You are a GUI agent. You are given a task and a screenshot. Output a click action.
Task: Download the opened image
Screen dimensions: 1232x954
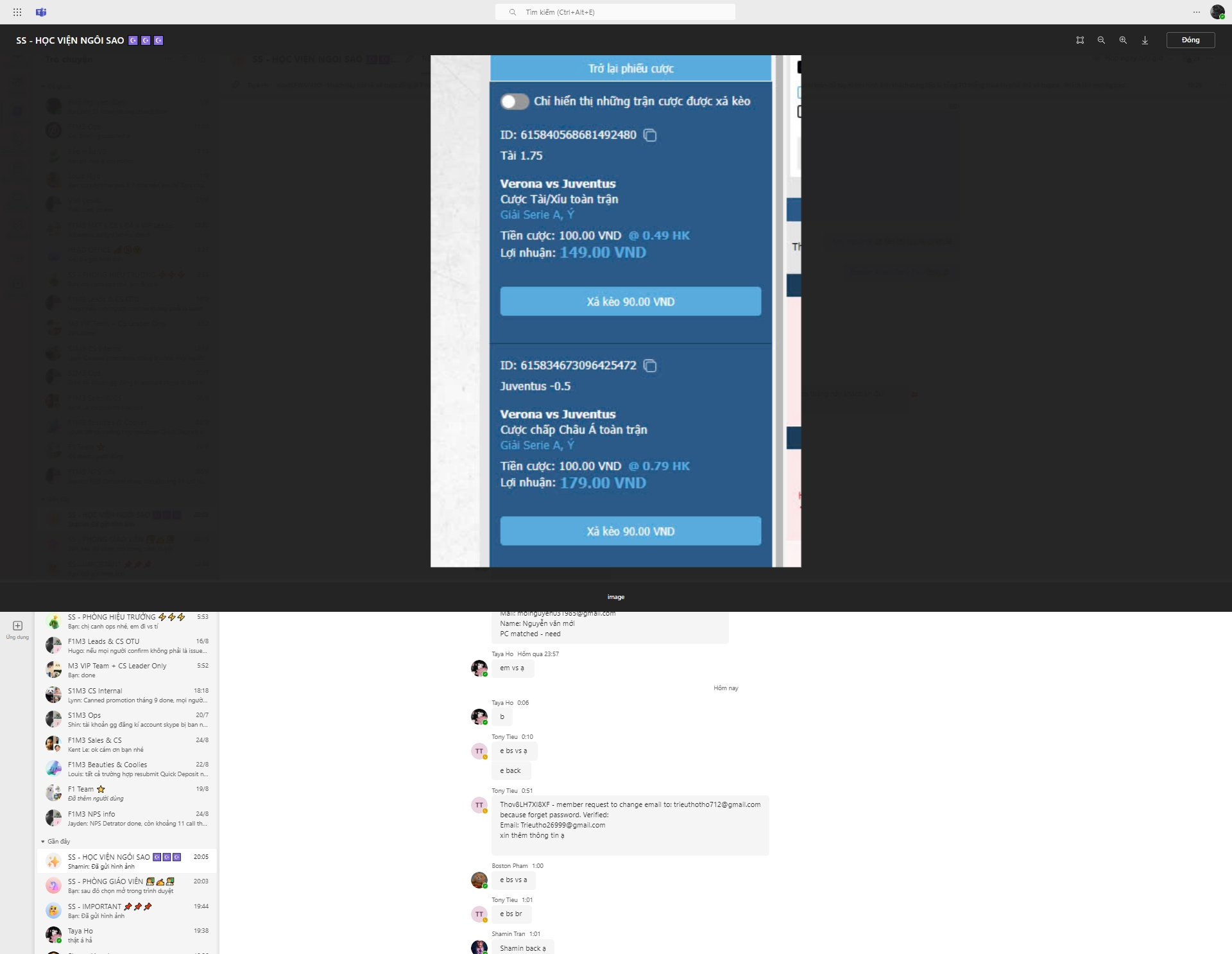click(x=1145, y=40)
